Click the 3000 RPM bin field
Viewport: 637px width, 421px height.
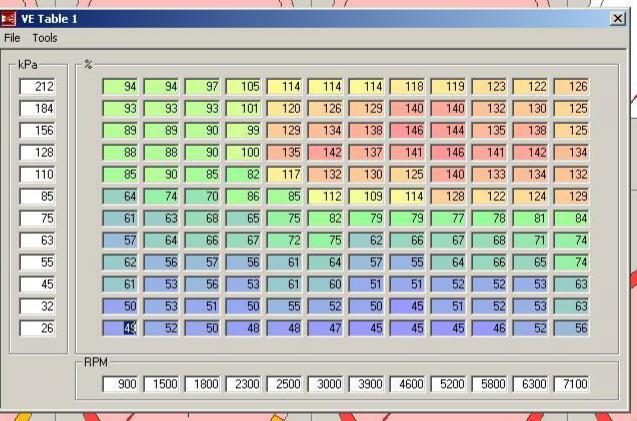(325, 384)
